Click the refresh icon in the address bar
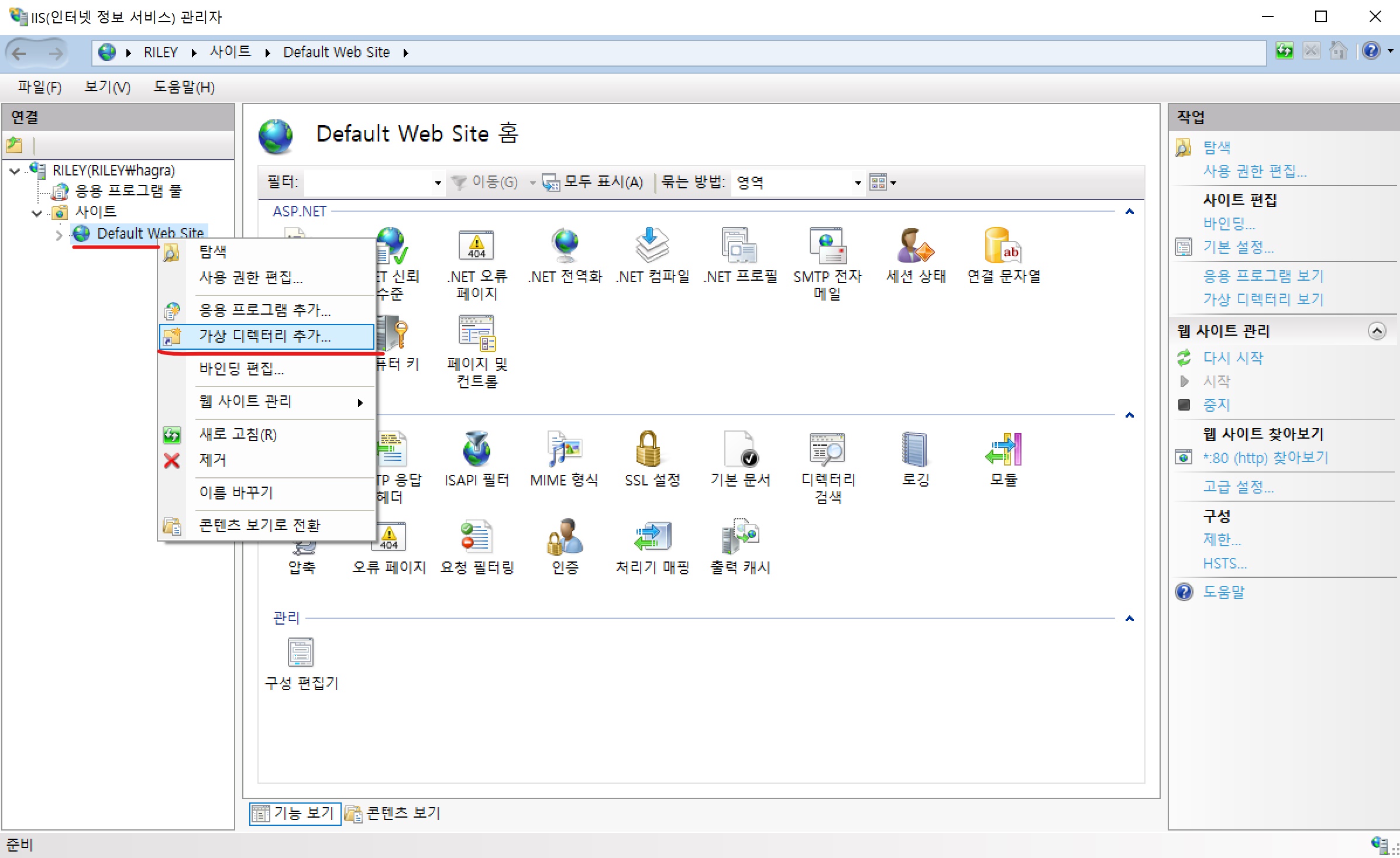Screen dimensions: 1400x858 (x=1284, y=51)
